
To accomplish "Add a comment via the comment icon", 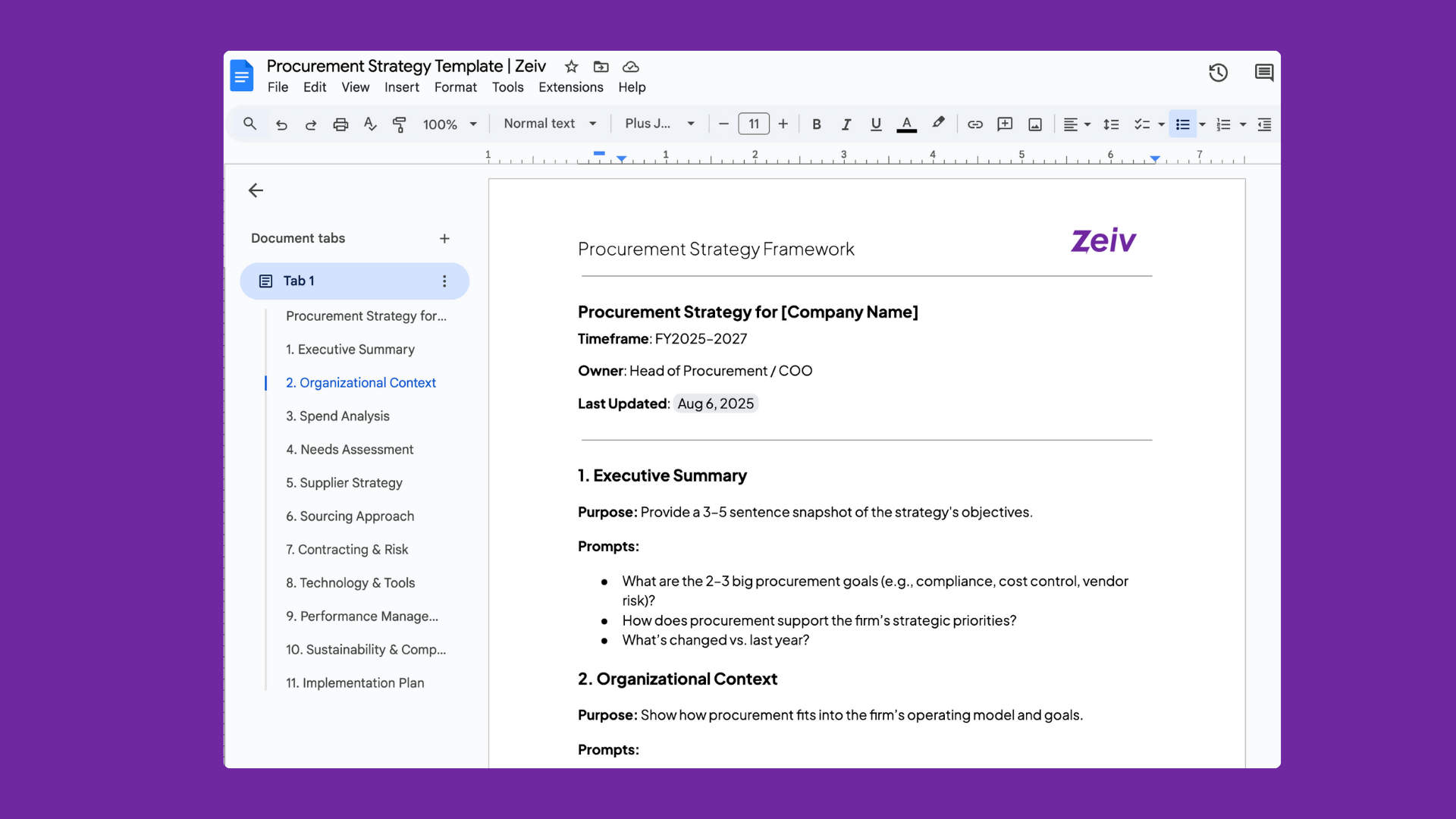I will tap(1005, 124).
